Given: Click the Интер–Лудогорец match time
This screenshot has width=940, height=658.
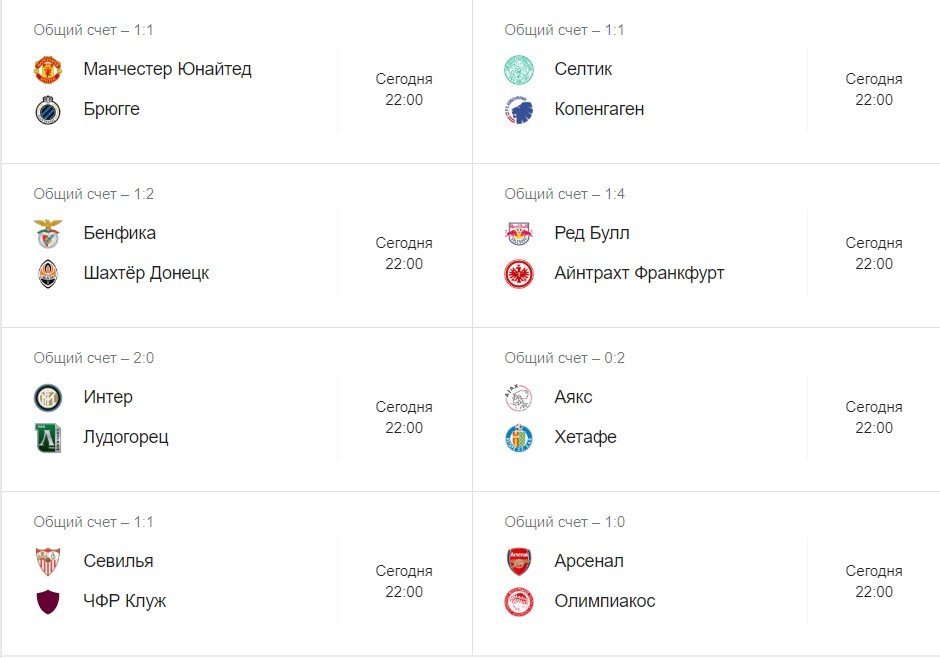Looking at the screenshot, I should pyautogui.click(x=404, y=417).
